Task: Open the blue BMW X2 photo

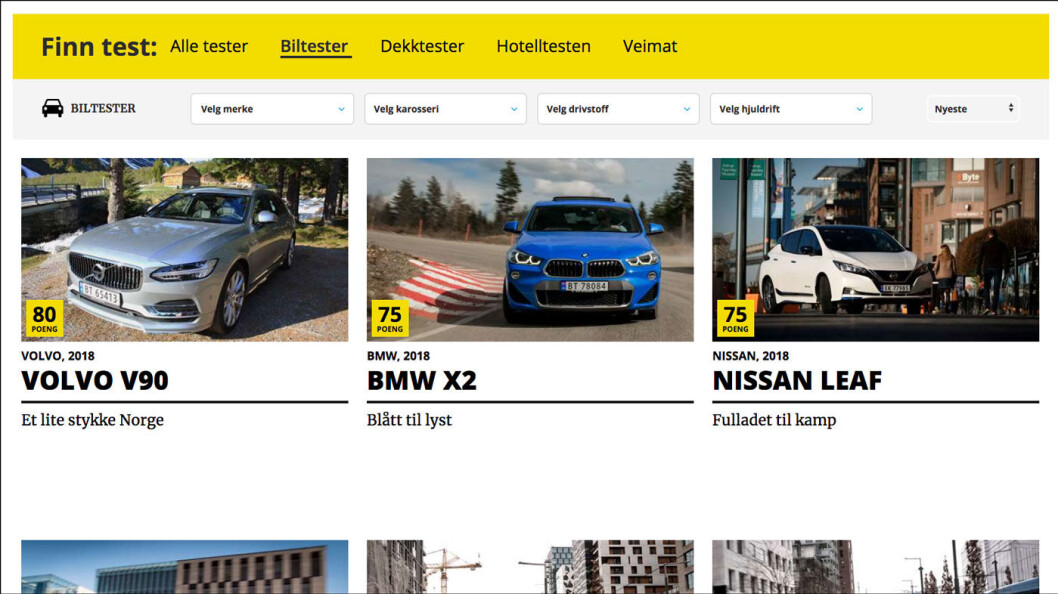Action: (530, 250)
